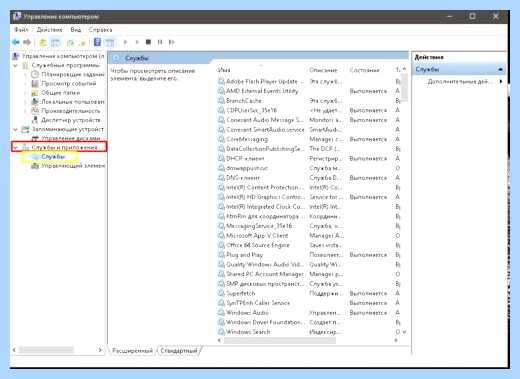520x379 pixels.
Task: Click the services list horizontal scrollbar
Action: click(280, 340)
